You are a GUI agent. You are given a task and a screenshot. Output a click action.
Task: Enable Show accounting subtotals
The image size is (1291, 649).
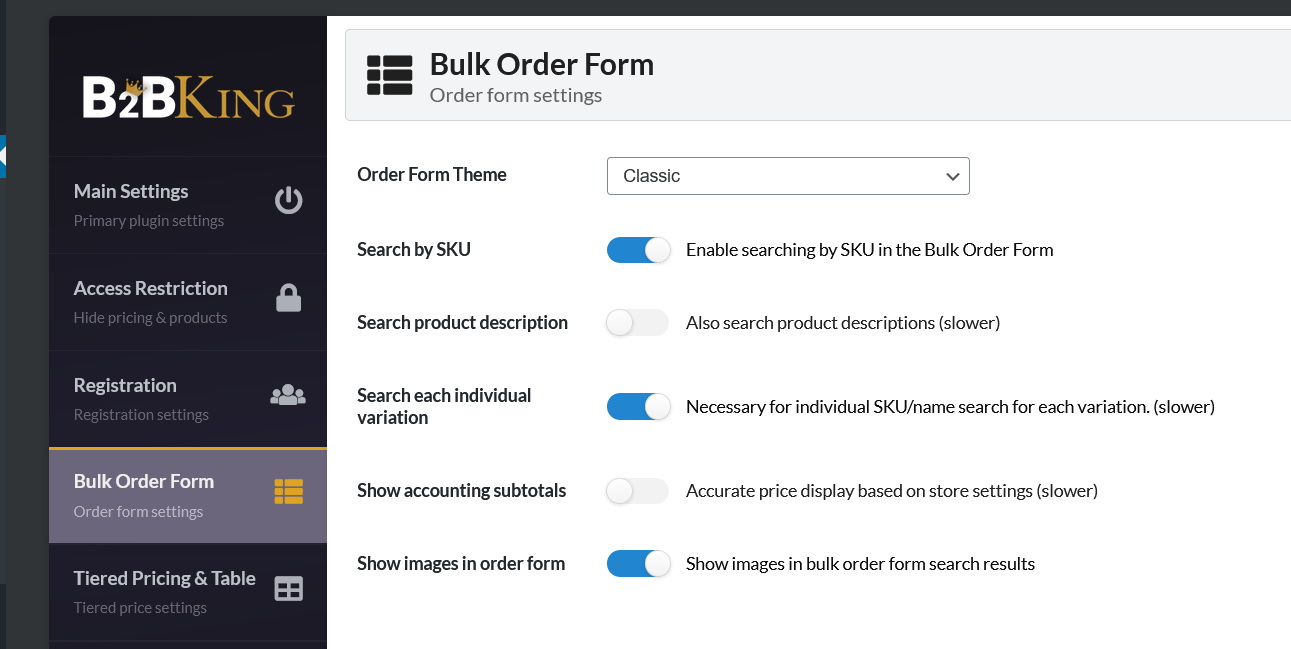click(x=637, y=490)
